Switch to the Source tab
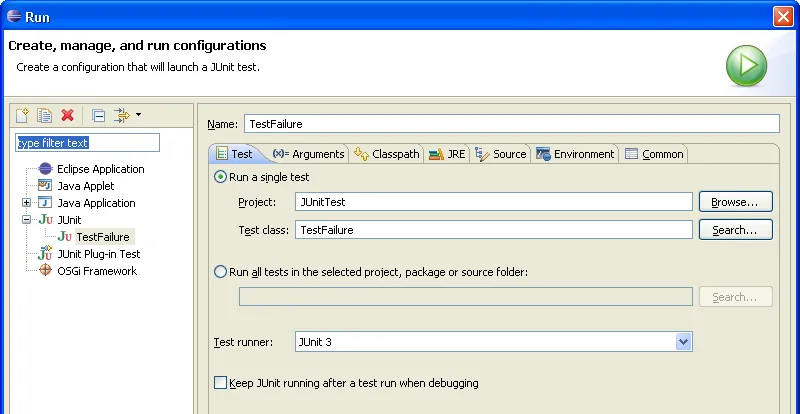This screenshot has height=414, width=800. pos(501,154)
